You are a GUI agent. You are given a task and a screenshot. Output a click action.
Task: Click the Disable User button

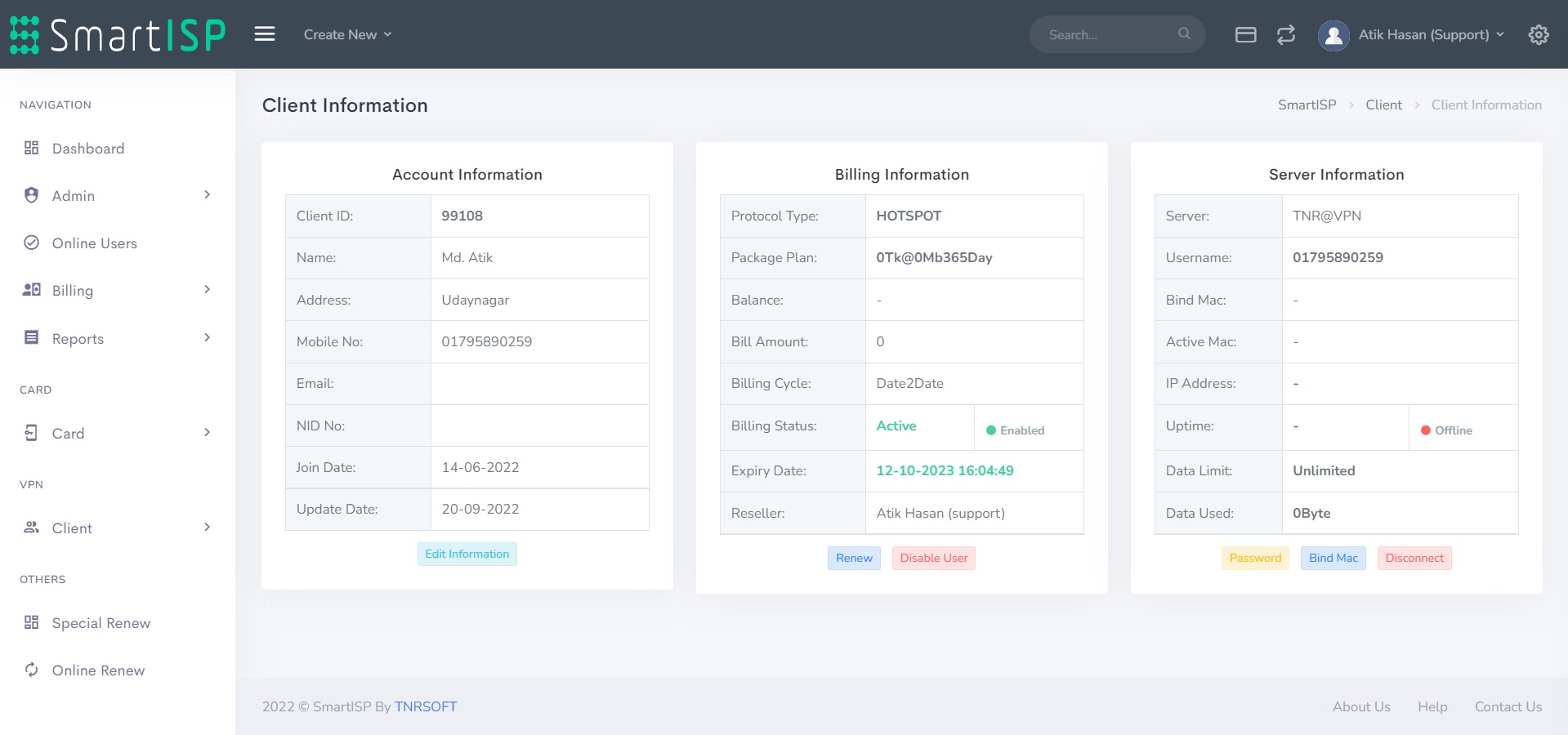coord(933,558)
